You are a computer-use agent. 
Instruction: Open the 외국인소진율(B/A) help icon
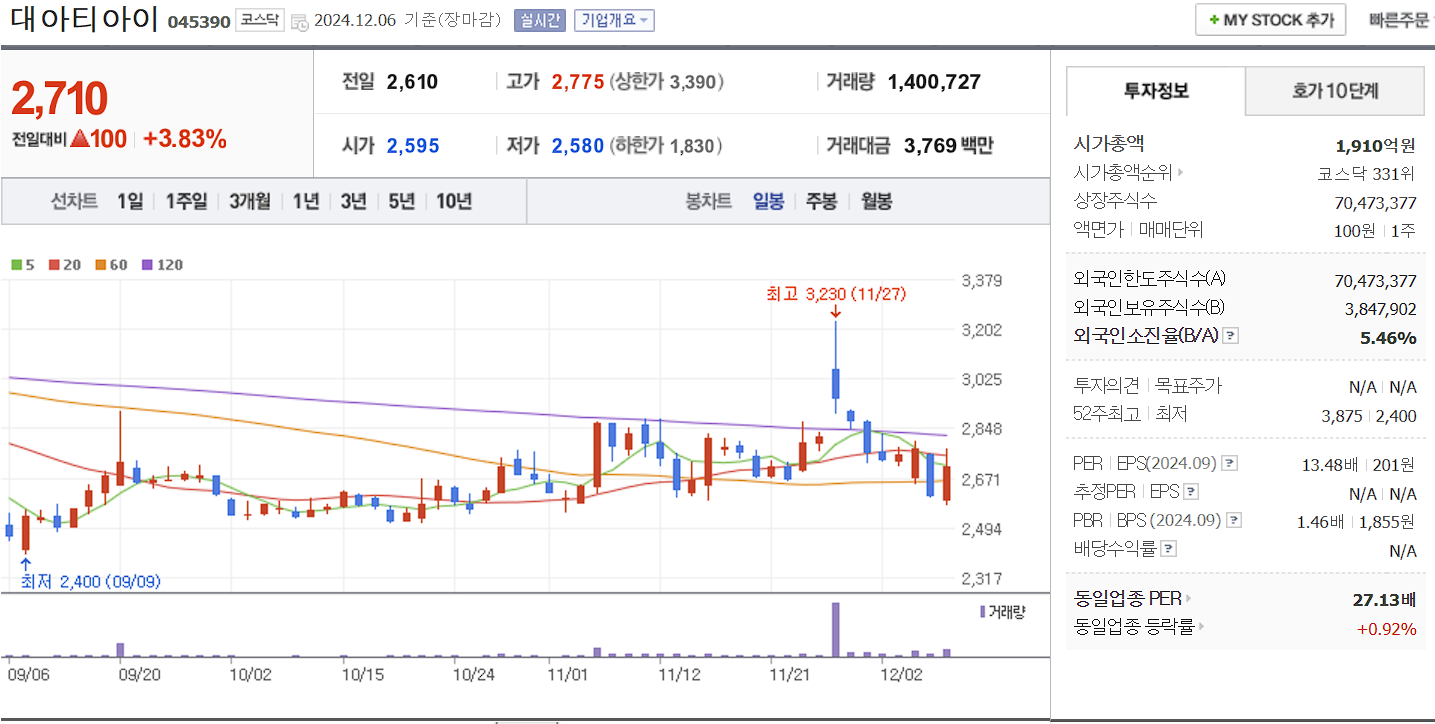coord(1230,336)
